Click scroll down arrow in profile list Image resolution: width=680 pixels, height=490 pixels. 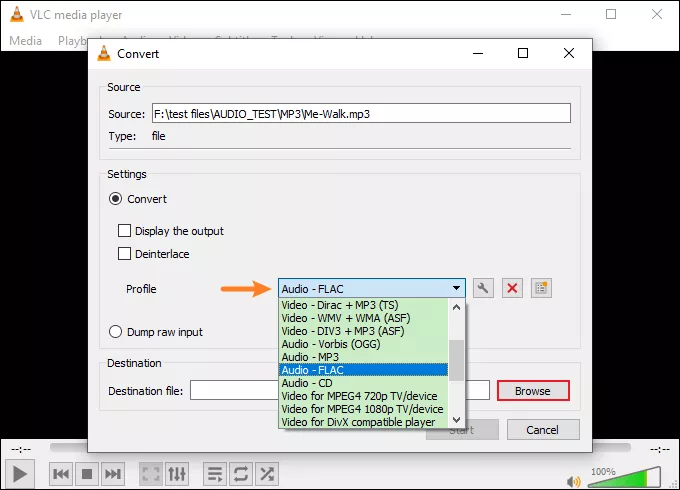pos(456,419)
